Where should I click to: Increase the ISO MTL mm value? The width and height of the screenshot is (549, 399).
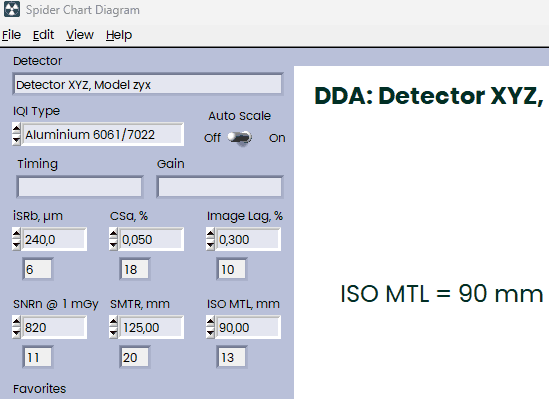(x=210, y=321)
